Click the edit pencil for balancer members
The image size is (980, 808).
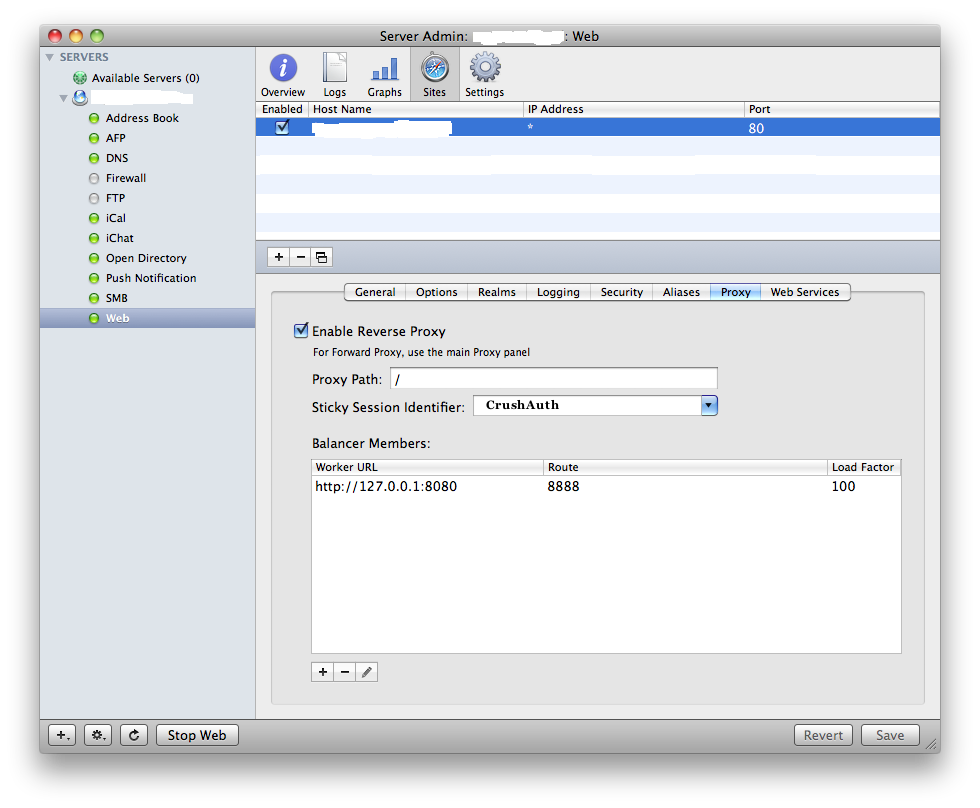(x=367, y=672)
